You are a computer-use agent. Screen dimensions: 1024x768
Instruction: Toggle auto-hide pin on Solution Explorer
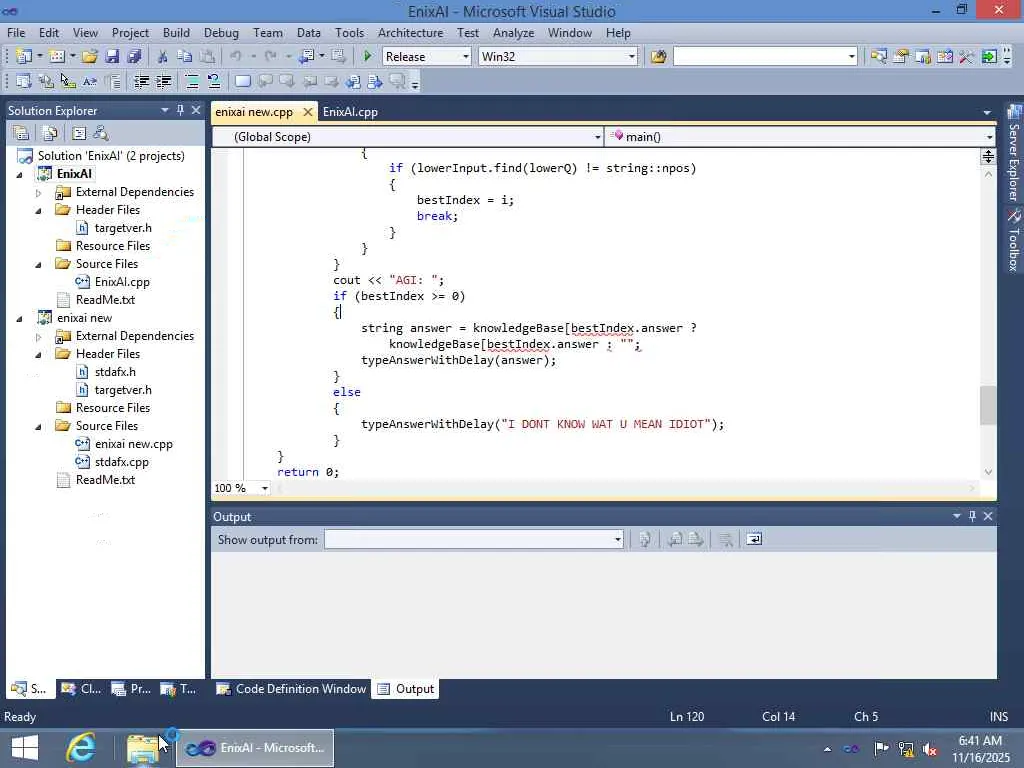[180, 110]
